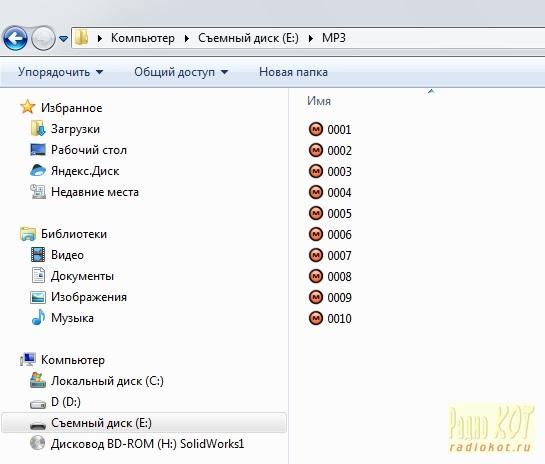
Task: Select Дисковод BD-ROM (H:) SolidWorks1
Action: coord(147,444)
